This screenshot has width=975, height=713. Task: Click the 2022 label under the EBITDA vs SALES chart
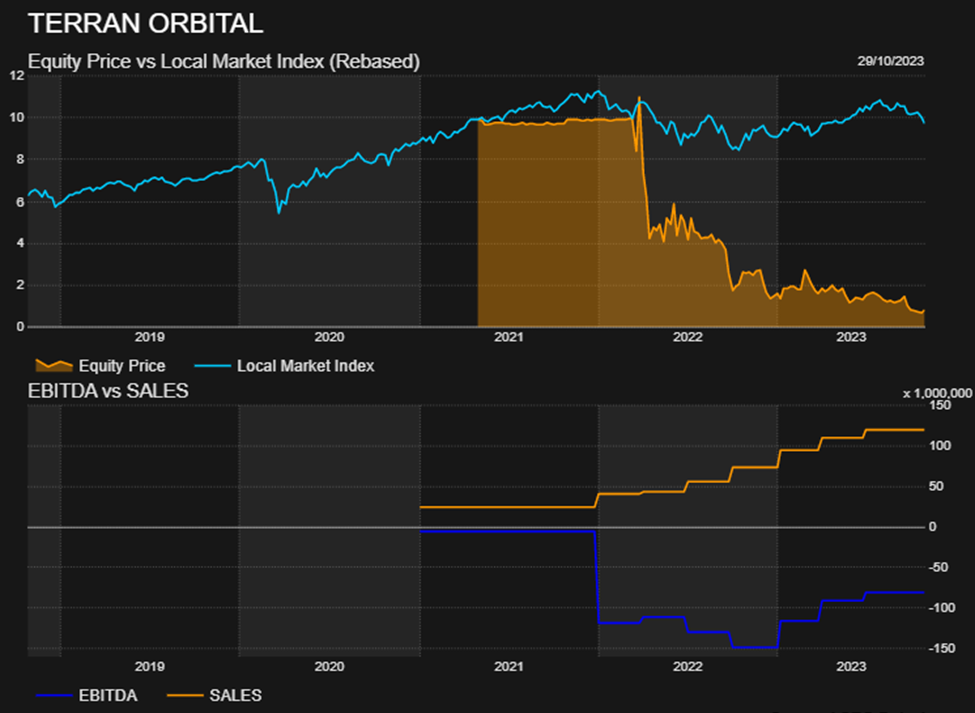(x=688, y=666)
